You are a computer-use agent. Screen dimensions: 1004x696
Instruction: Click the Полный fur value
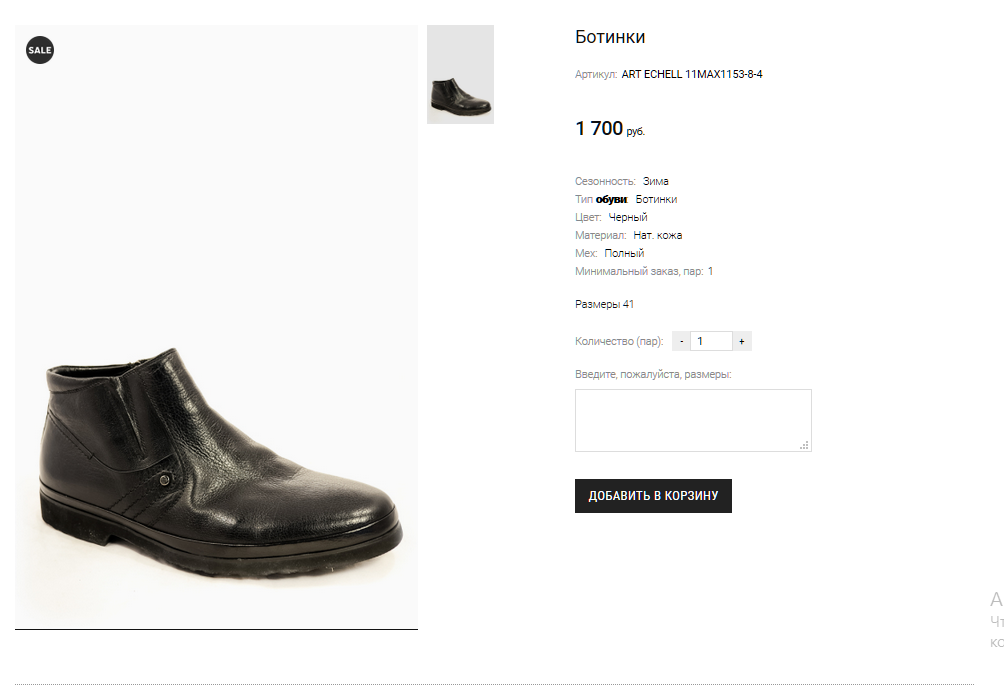click(624, 253)
